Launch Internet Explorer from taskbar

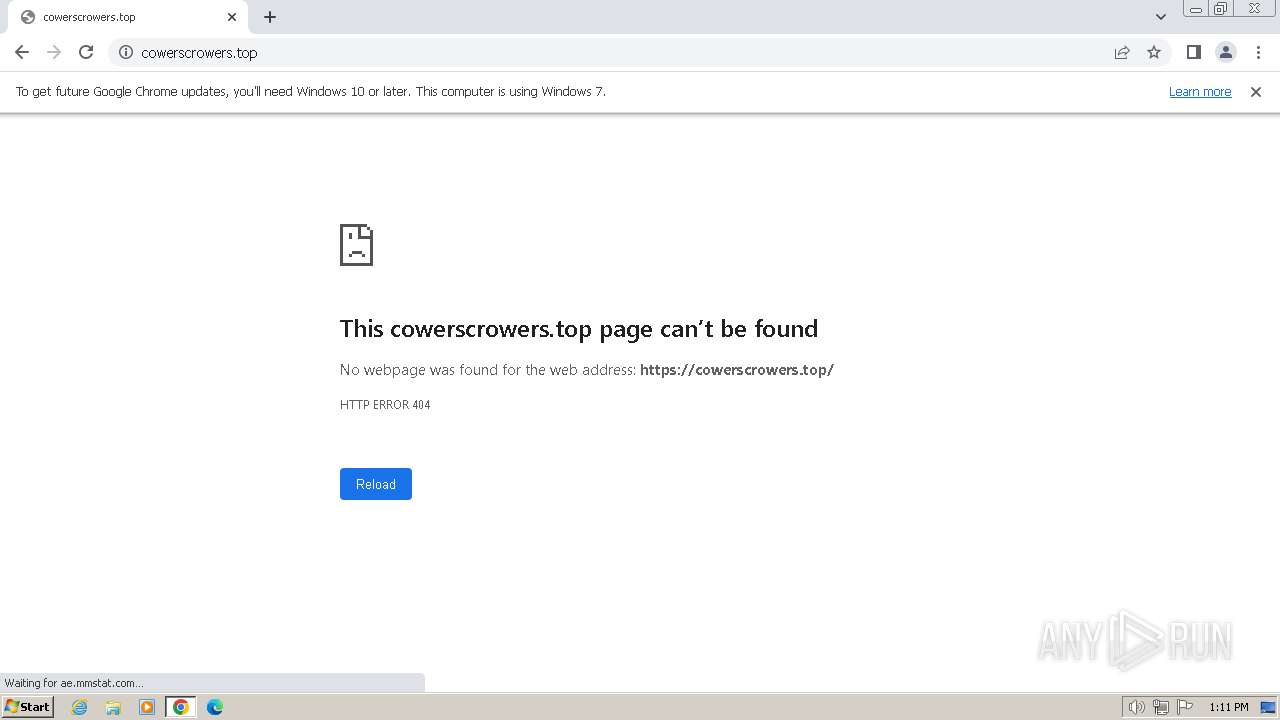tap(80, 707)
